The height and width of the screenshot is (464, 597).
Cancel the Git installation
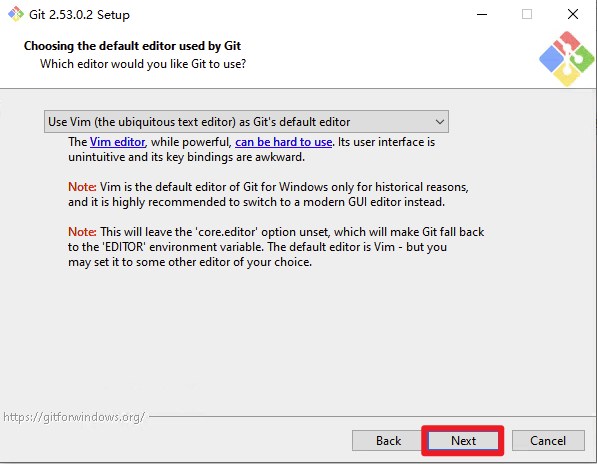point(548,441)
